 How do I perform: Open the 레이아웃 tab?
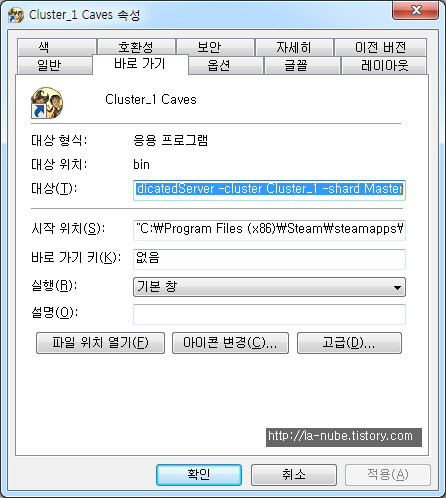tap(384, 65)
